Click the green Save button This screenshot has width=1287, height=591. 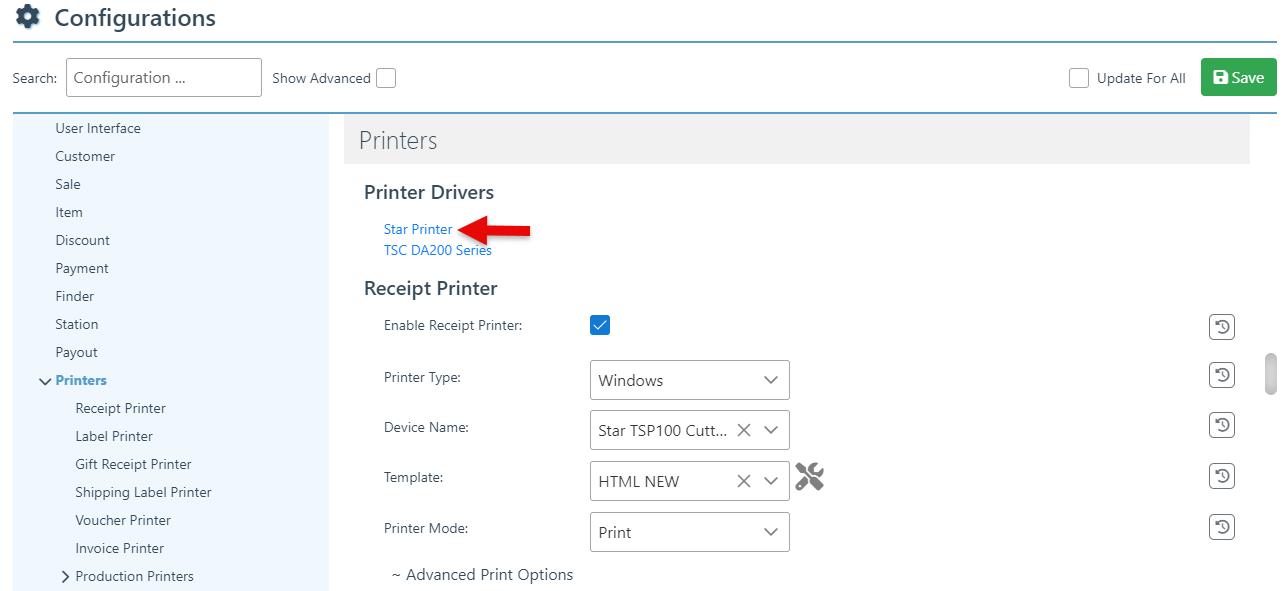point(1238,78)
